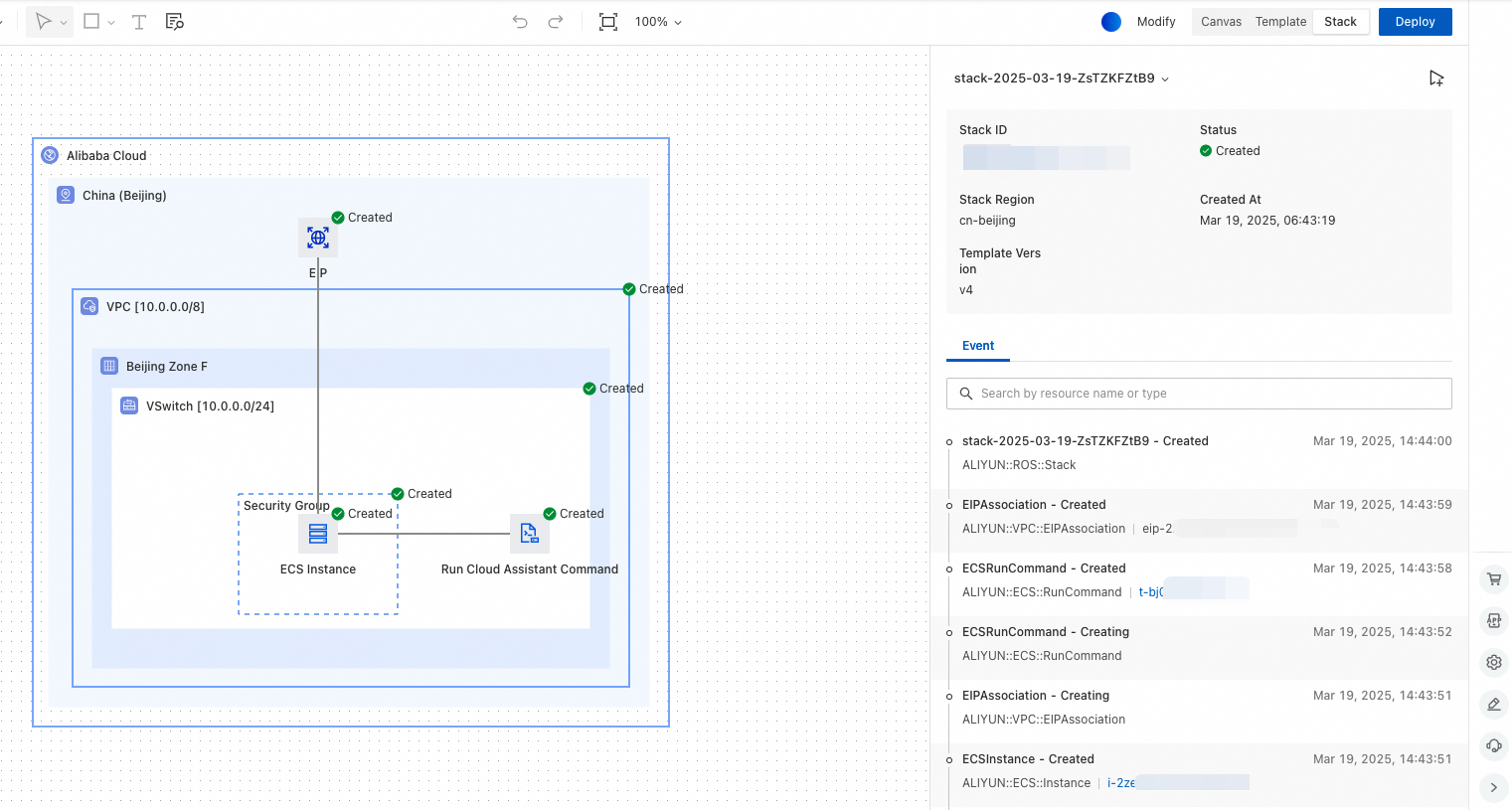This screenshot has height=810, width=1512.
Task: Open the edit feedback sidebar icon
Action: tap(1493, 704)
